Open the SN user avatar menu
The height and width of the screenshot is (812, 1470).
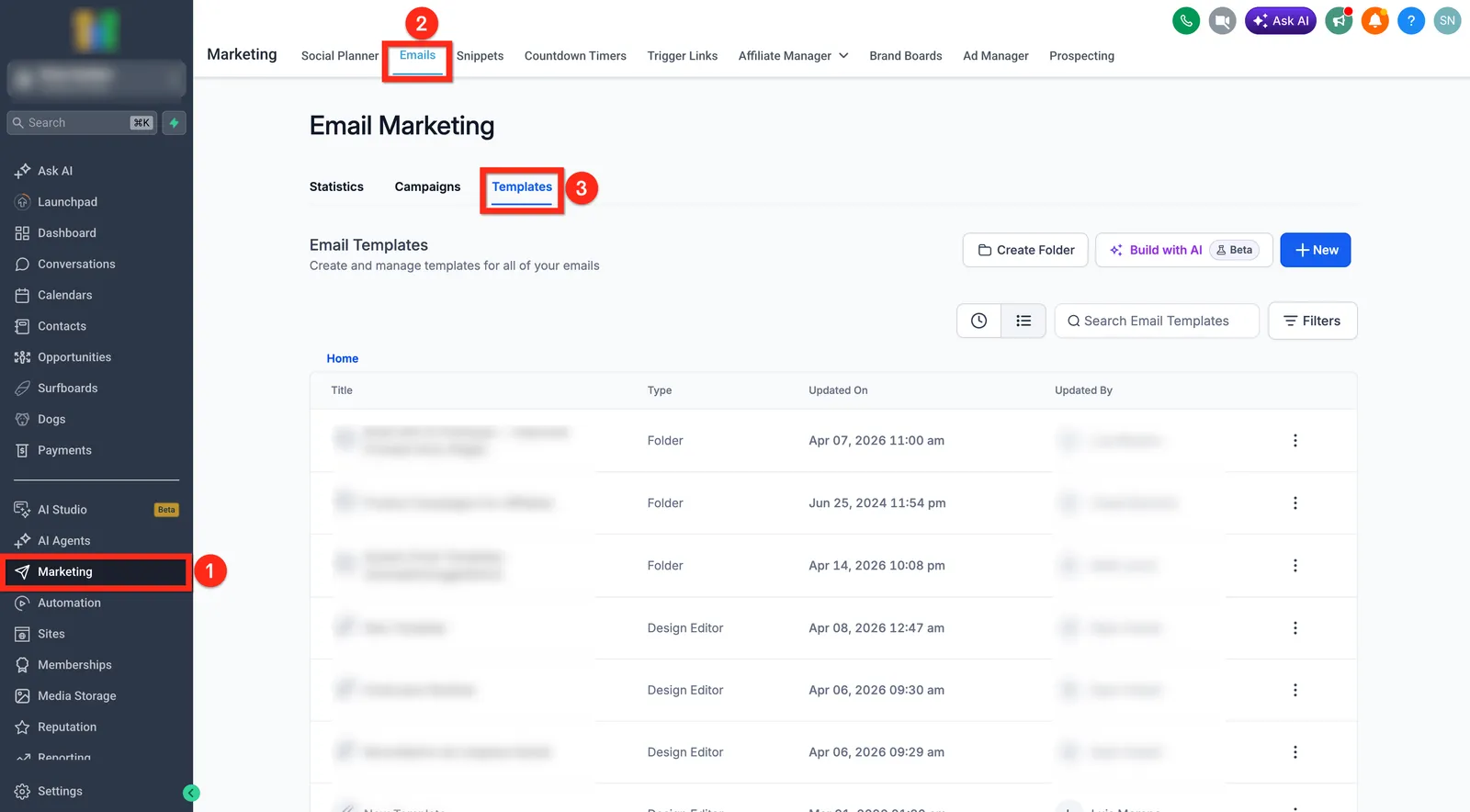pos(1447,20)
